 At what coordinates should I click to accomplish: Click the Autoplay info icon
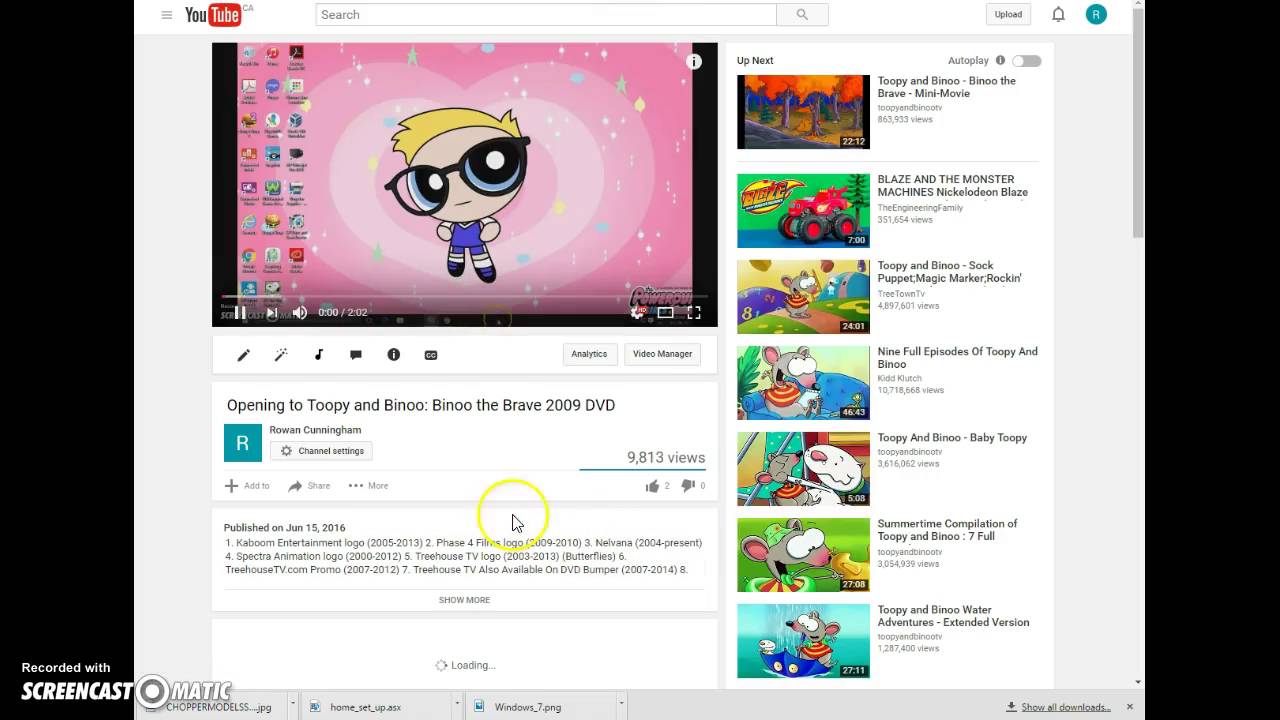[x=1000, y=61]
